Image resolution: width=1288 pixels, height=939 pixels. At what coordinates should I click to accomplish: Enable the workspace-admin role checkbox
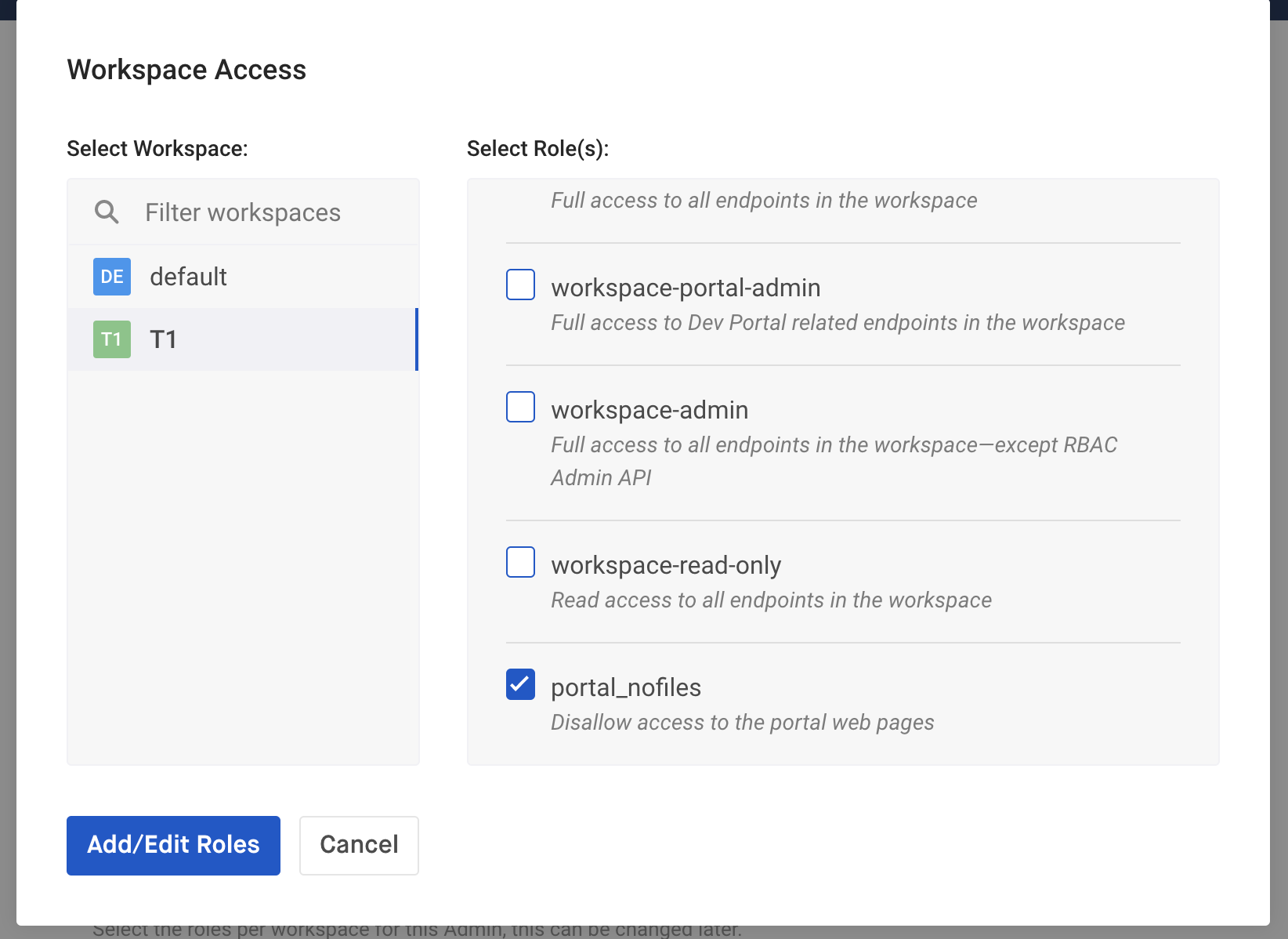tap(520, 406)
